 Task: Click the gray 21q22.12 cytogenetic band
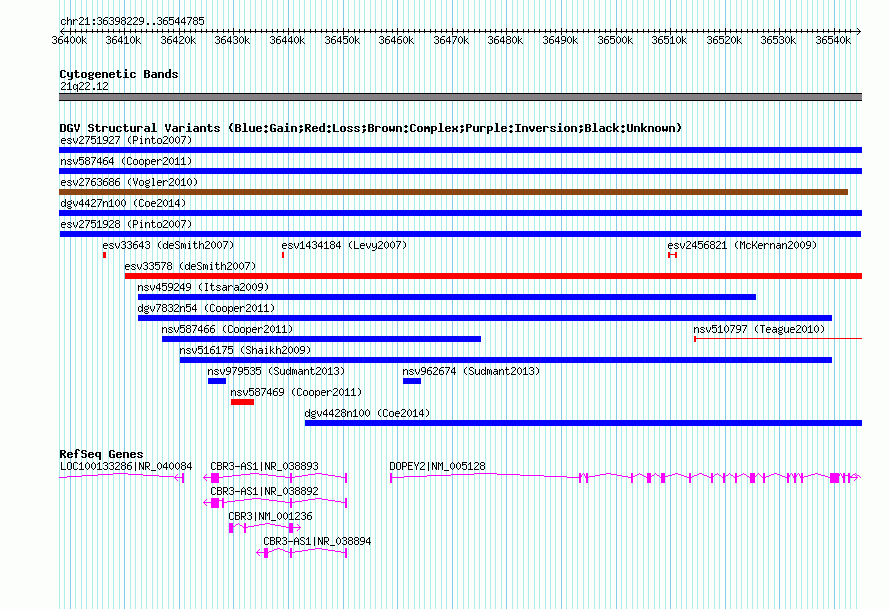click(460, 97)
